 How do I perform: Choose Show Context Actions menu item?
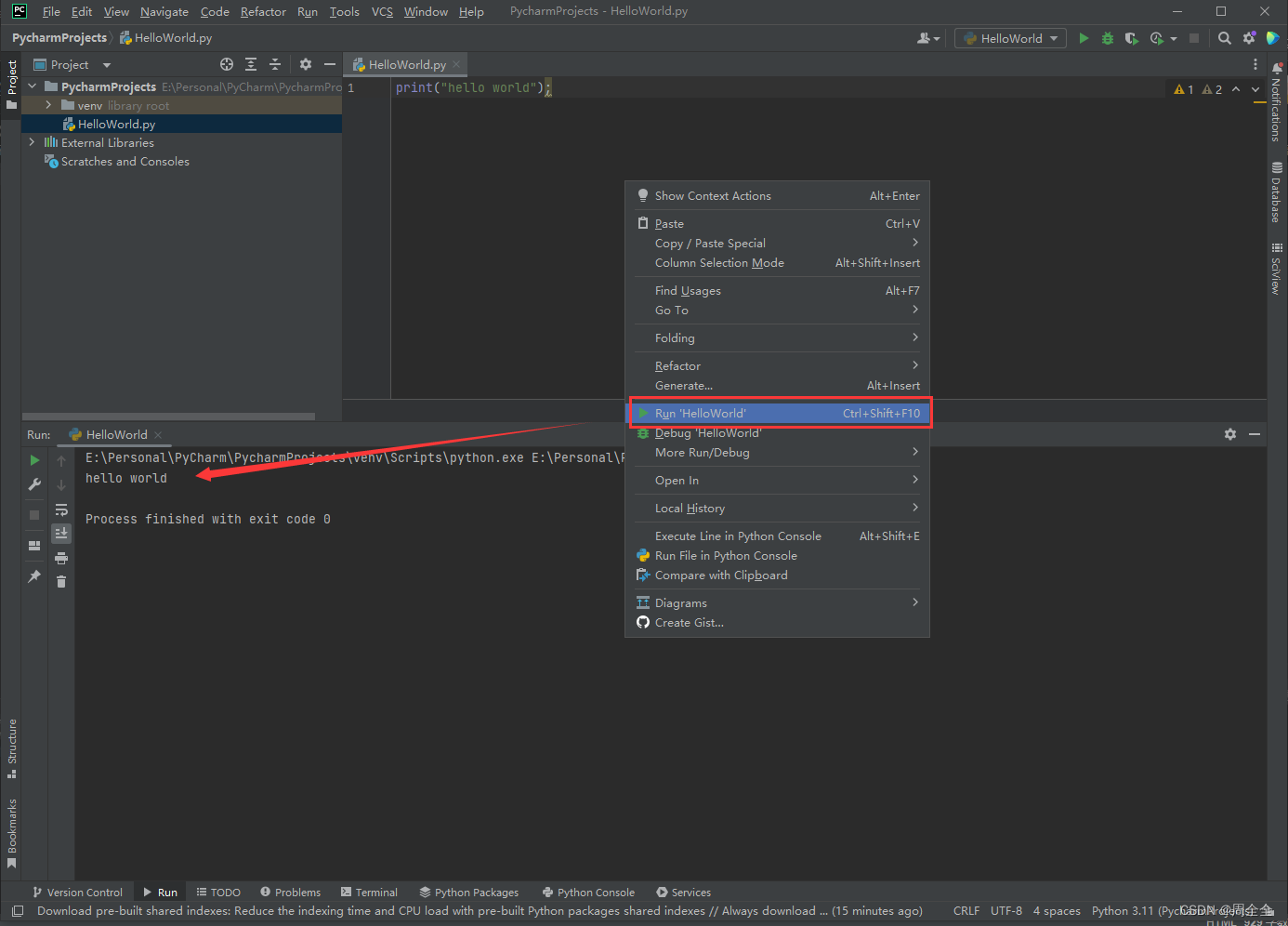(778, 195)
